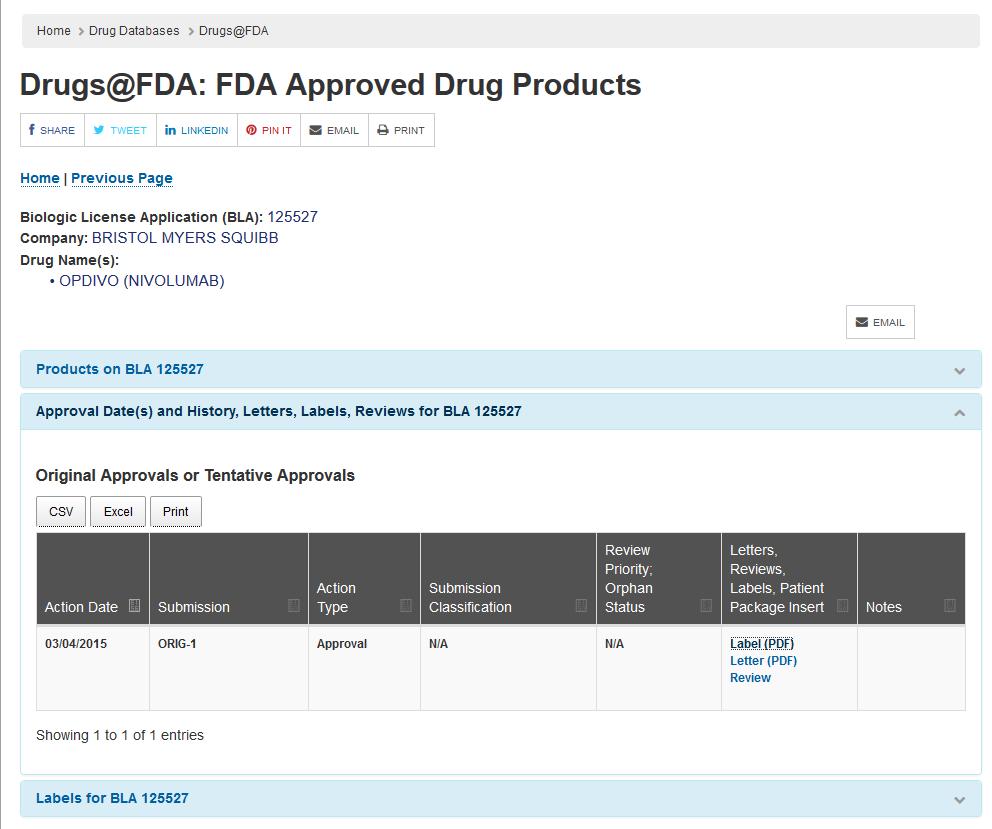
Task: Sort by Review Priority column icon
Action: 707,606
